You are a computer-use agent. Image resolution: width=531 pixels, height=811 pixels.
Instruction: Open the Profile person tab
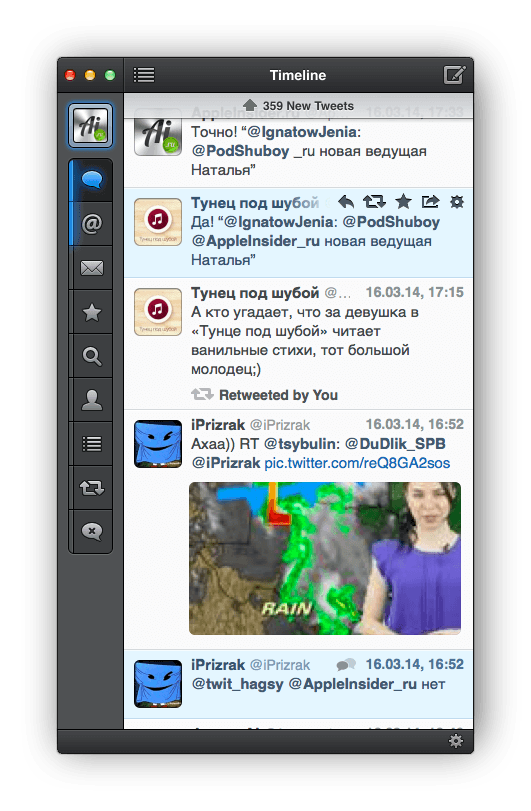click(92, 400)
